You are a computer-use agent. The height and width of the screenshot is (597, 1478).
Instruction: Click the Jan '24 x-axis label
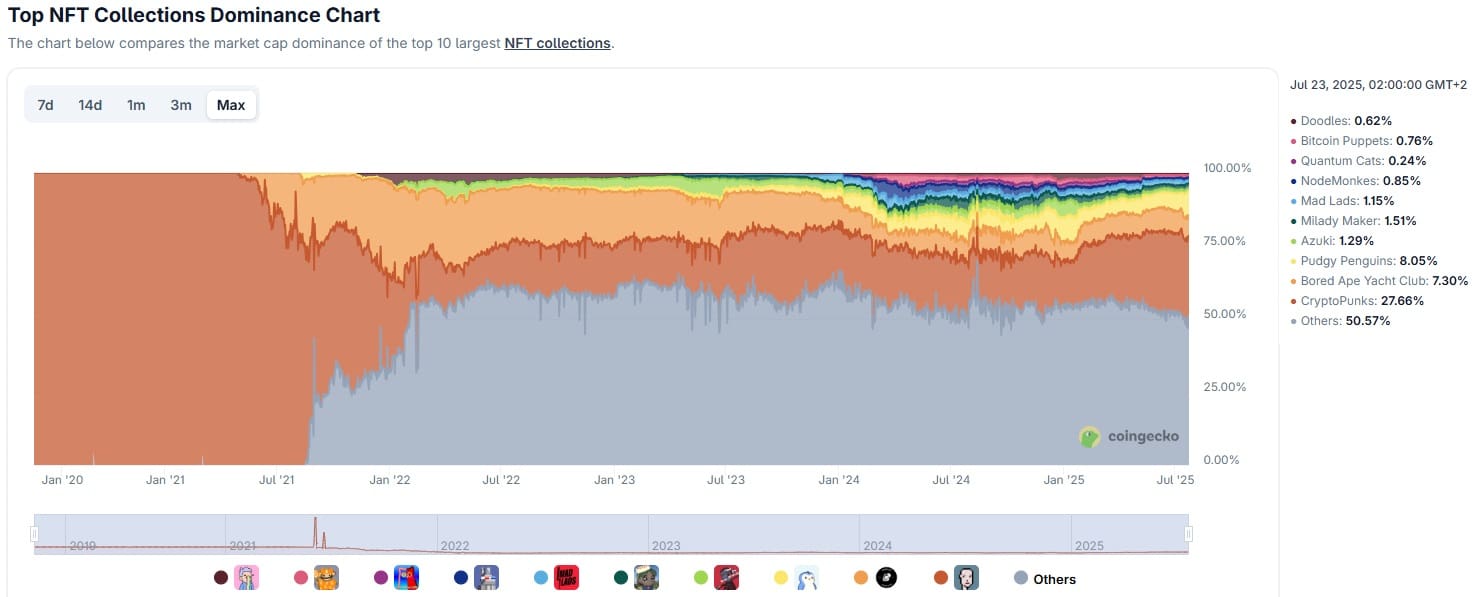point(839,480)
